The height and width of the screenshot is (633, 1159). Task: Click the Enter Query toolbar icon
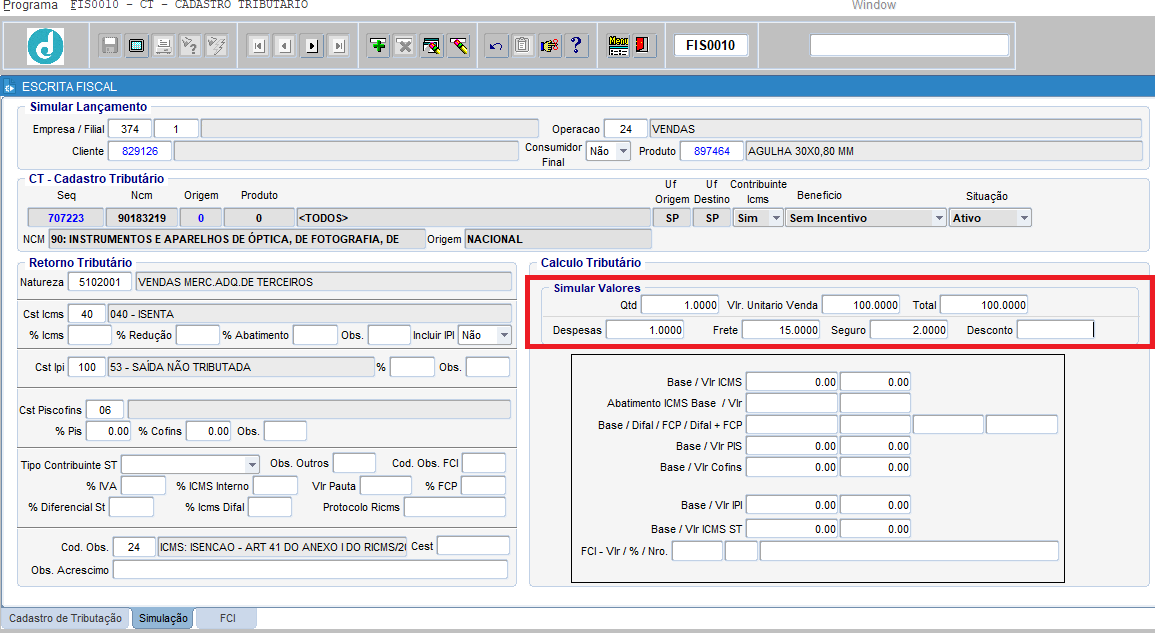pos(190,46)
